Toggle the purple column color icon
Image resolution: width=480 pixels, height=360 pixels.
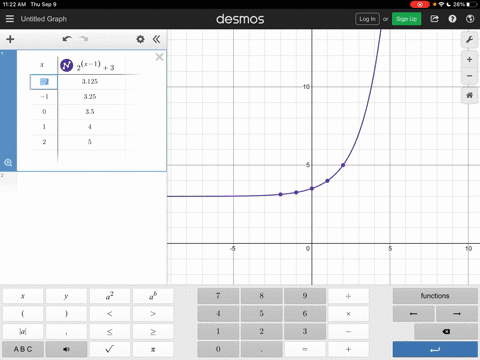[x=66, y=65]
